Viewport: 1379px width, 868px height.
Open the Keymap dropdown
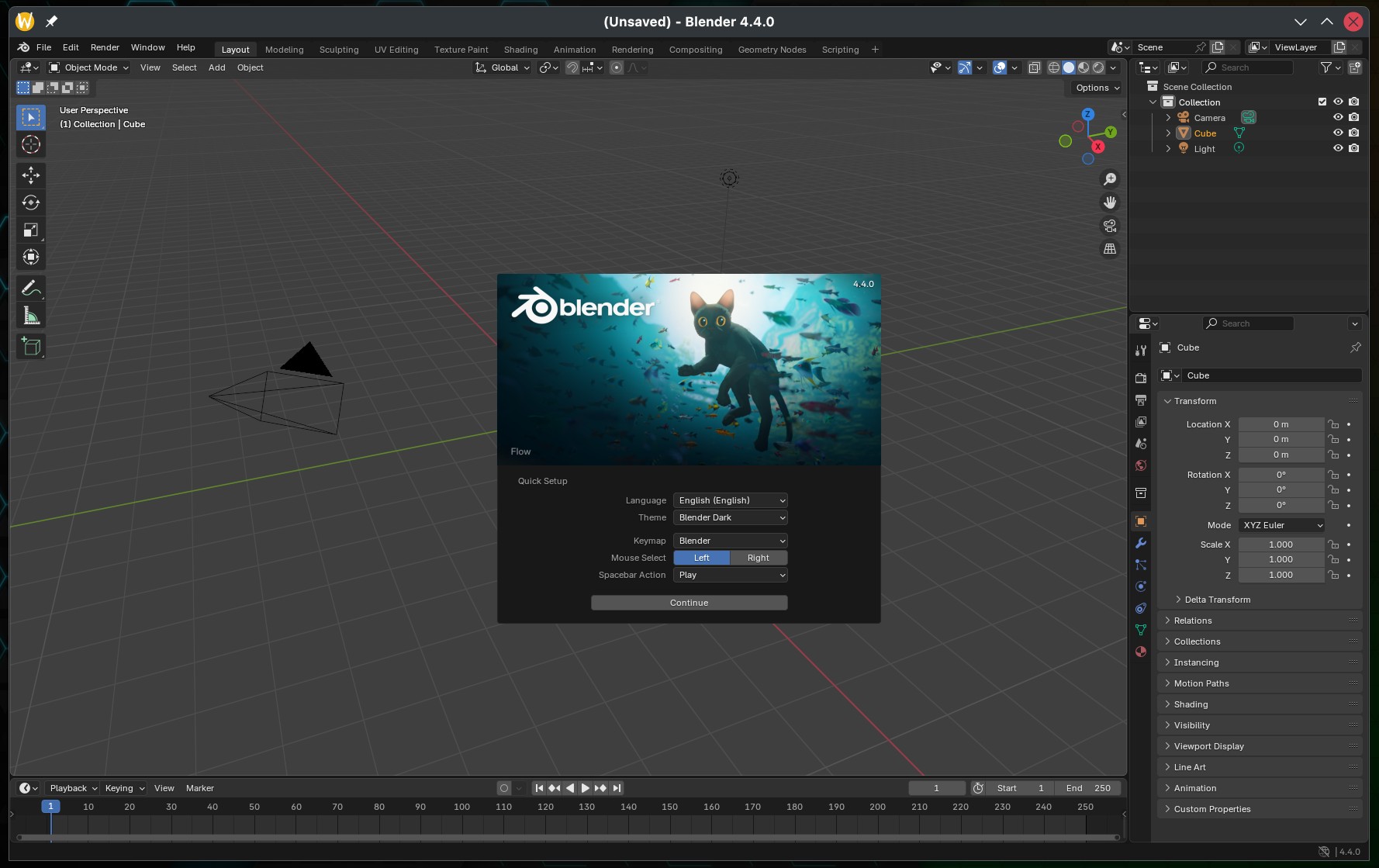click(731, 541)
